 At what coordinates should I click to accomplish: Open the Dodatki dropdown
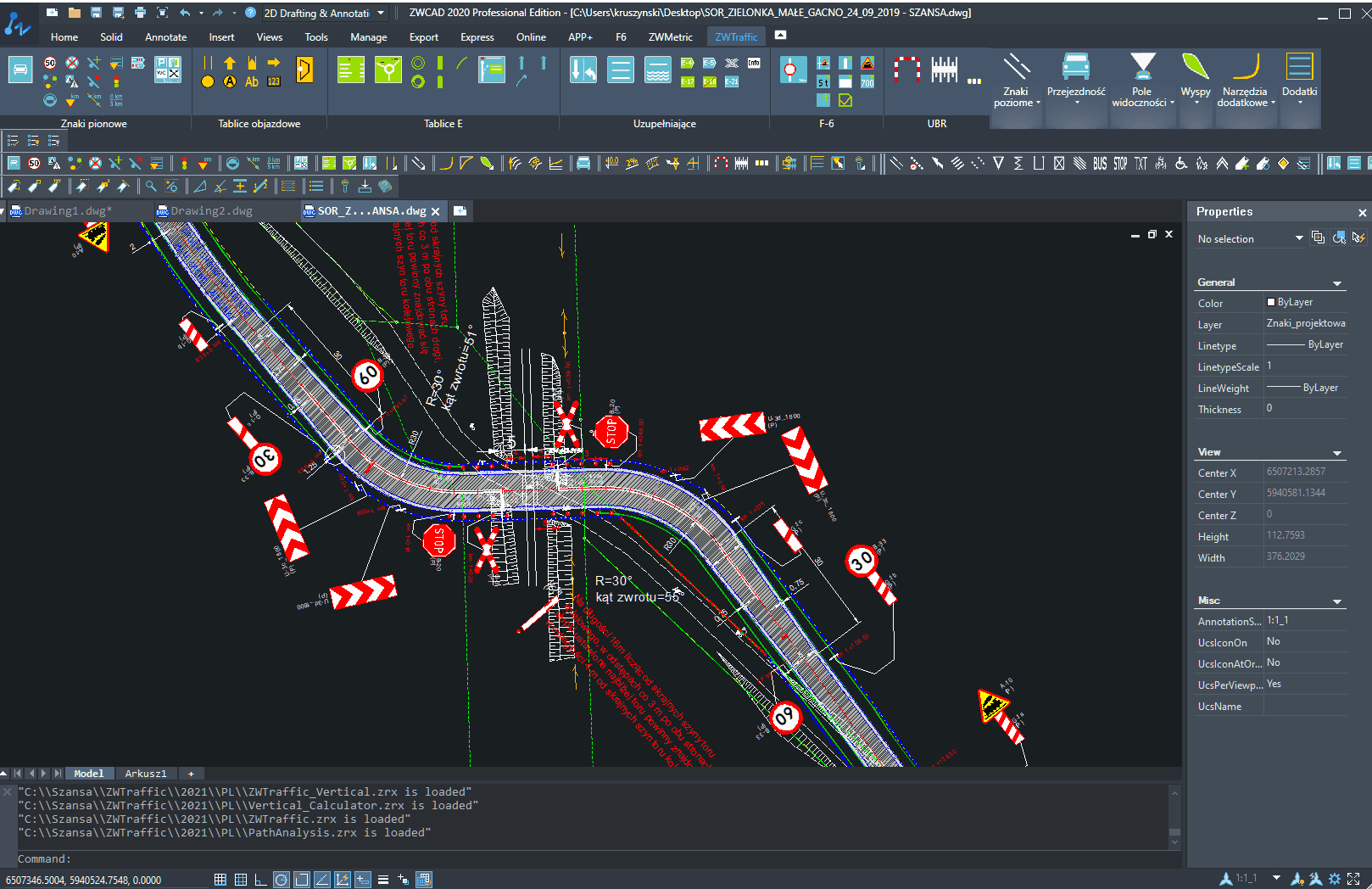click(1299, 88)
